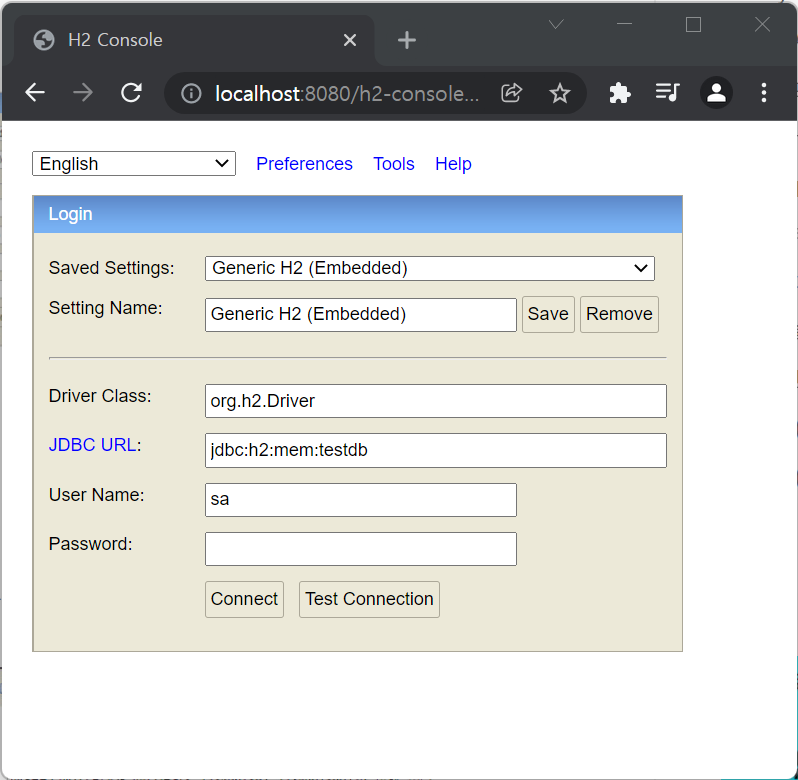The image size is (798, 780).
Task: Bookmark this page with star icon
Action: pos(560,93)
